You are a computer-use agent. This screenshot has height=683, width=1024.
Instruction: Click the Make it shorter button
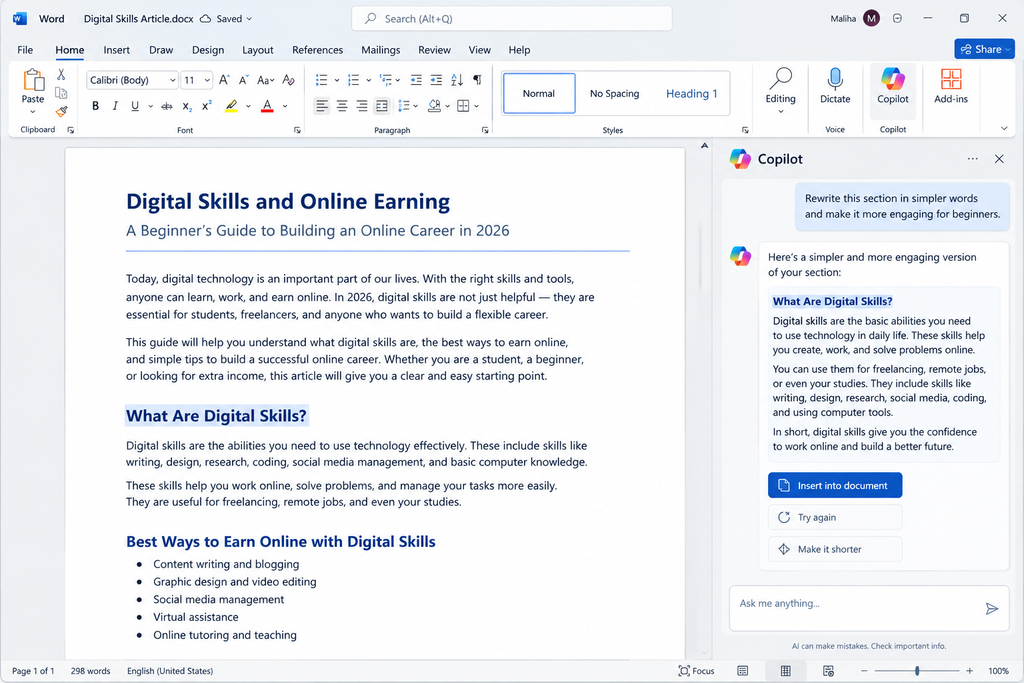[835, 549]
